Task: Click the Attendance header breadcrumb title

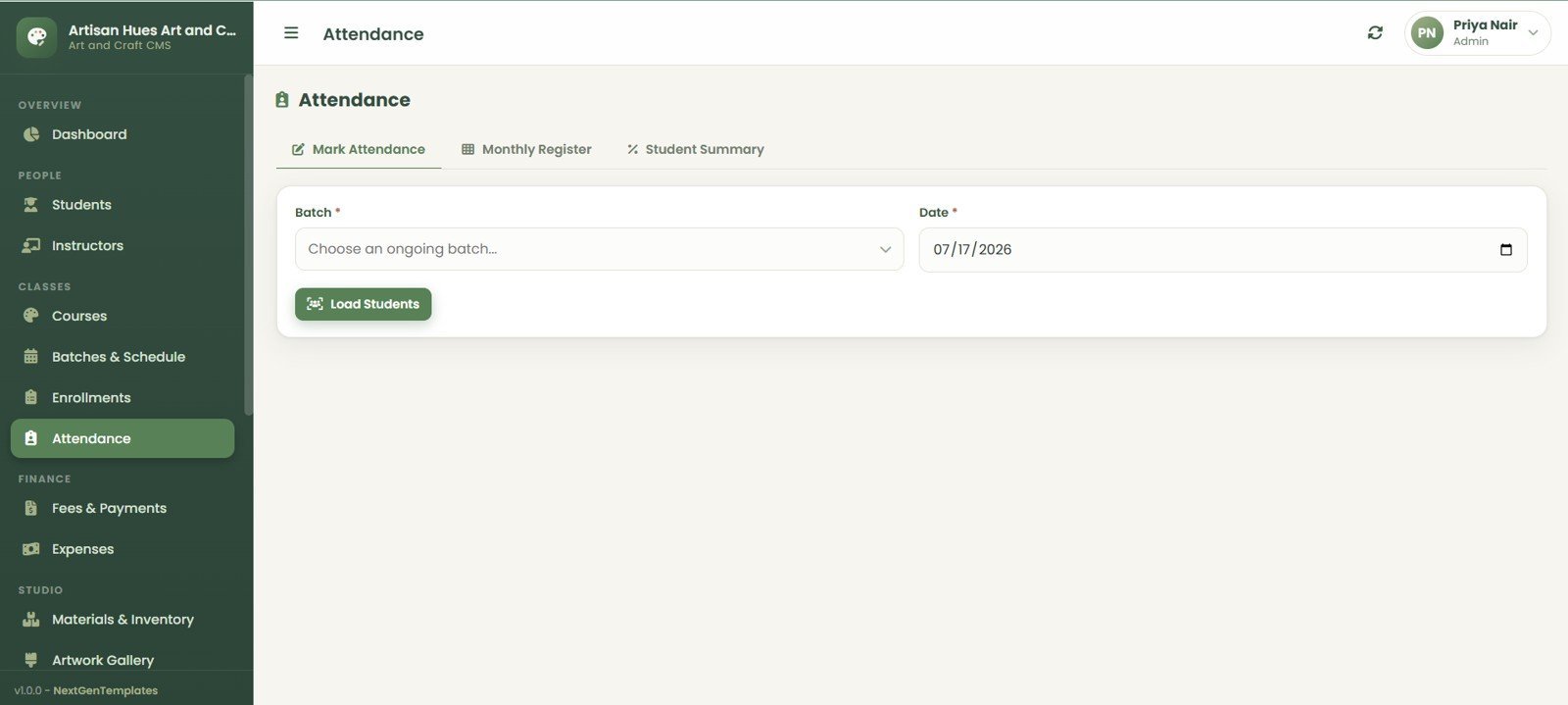Action: coord(373,34)
